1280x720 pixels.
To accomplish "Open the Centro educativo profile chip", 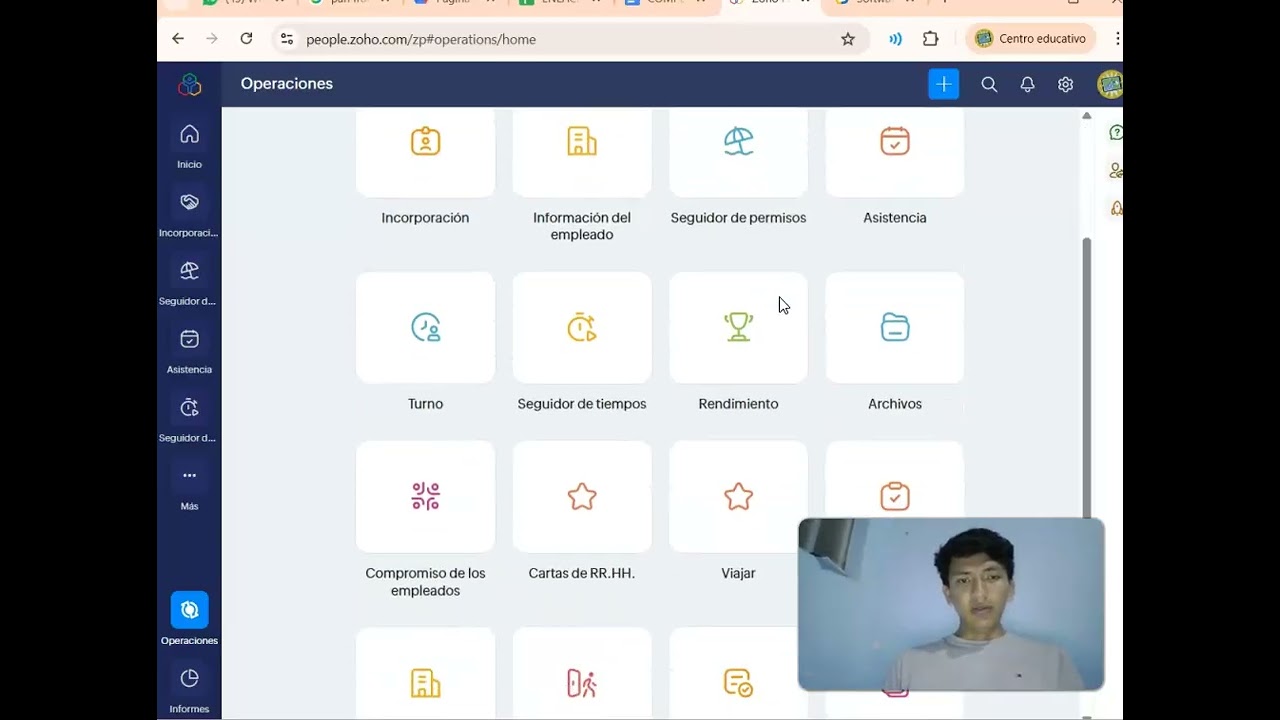I will pyautogui.click(x=1031, y=39).
